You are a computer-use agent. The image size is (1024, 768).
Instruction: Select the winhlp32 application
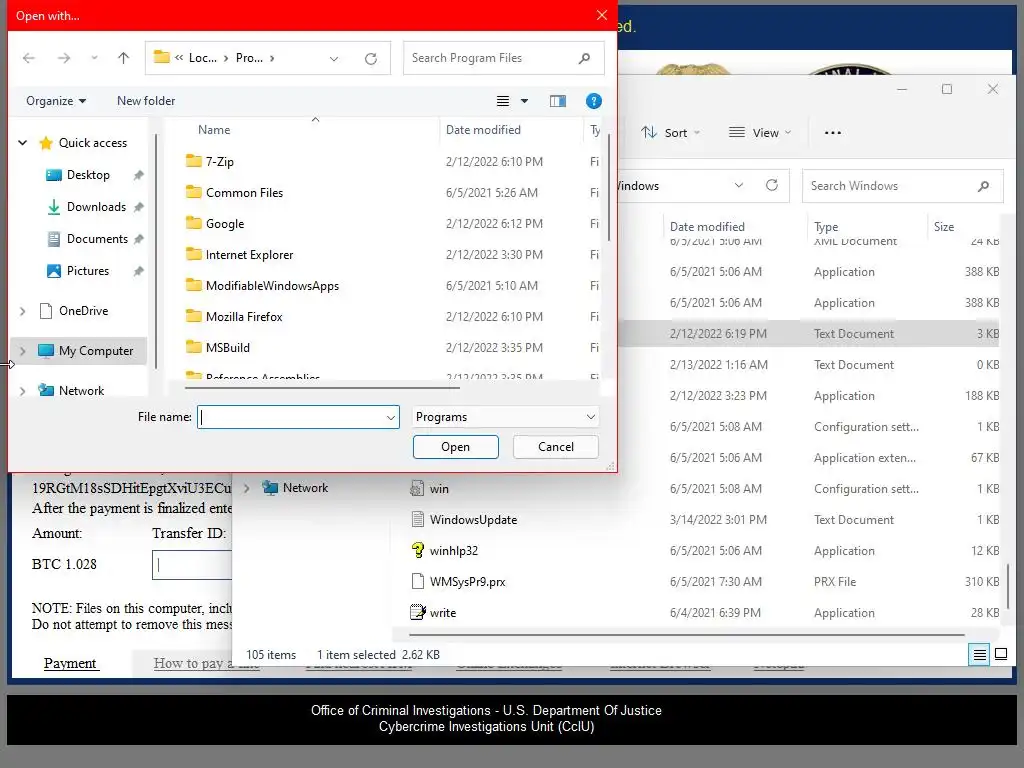(454, 551)
